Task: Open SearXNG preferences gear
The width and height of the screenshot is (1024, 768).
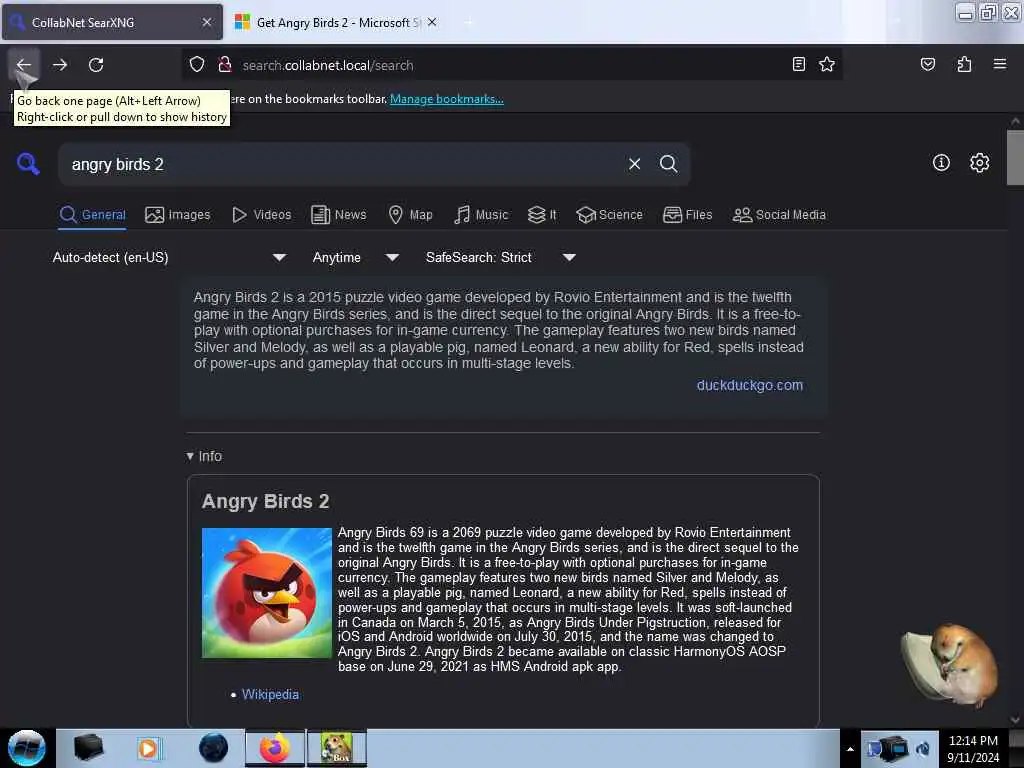Action: coord(979,163)
